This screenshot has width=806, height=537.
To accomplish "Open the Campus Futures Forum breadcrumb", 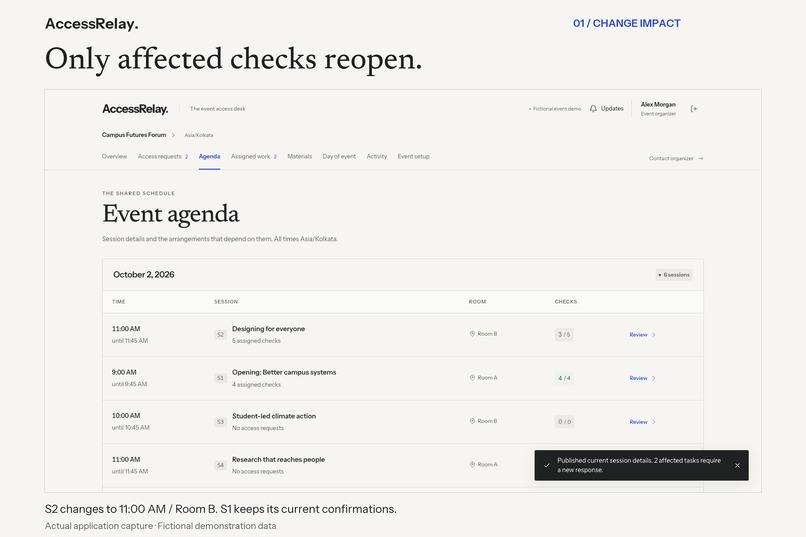I will 134,135.
